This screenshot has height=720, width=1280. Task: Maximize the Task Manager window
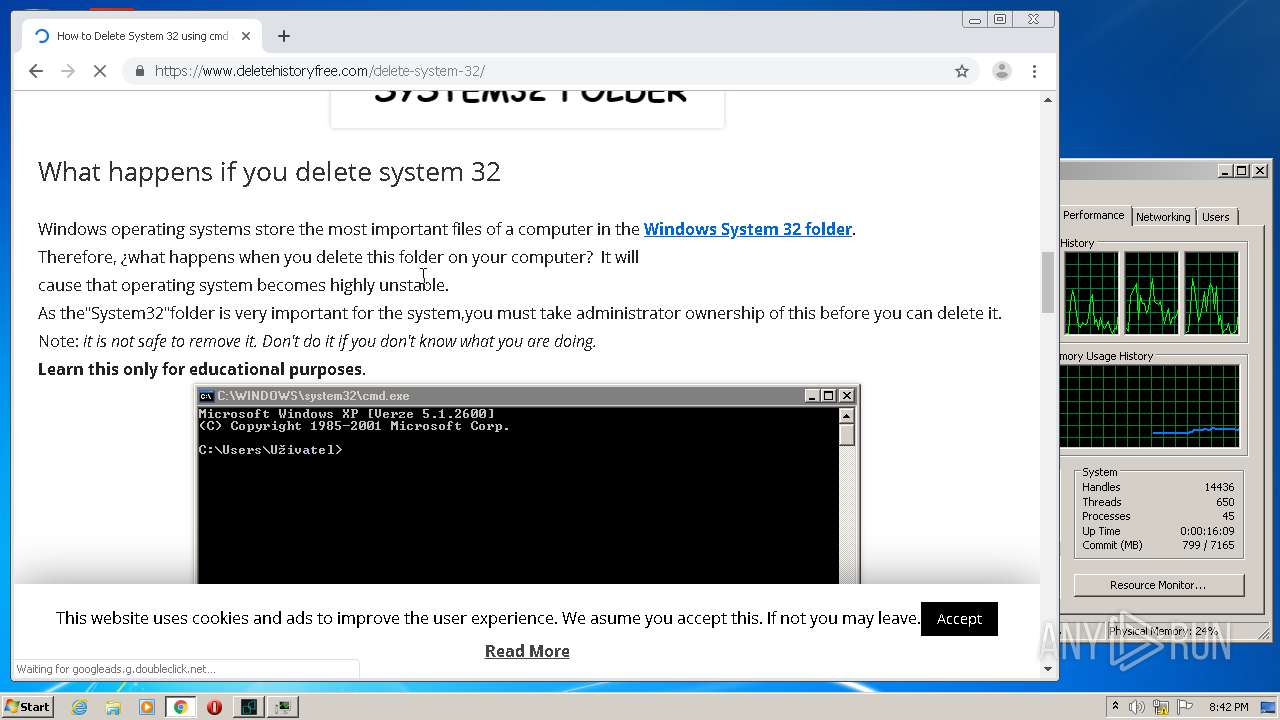click(1242, 171)
